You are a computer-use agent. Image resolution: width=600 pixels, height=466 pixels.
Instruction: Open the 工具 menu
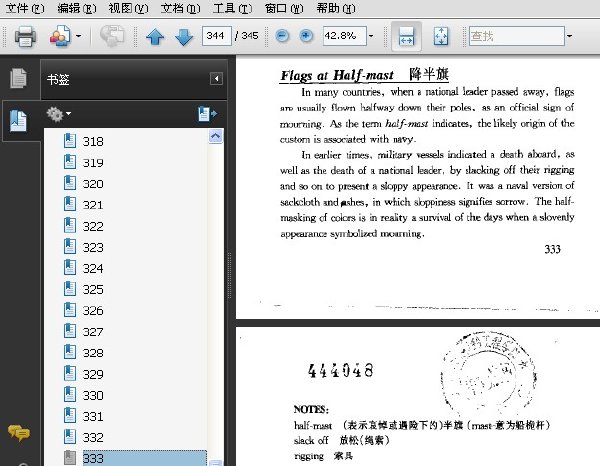pos(232,8)
